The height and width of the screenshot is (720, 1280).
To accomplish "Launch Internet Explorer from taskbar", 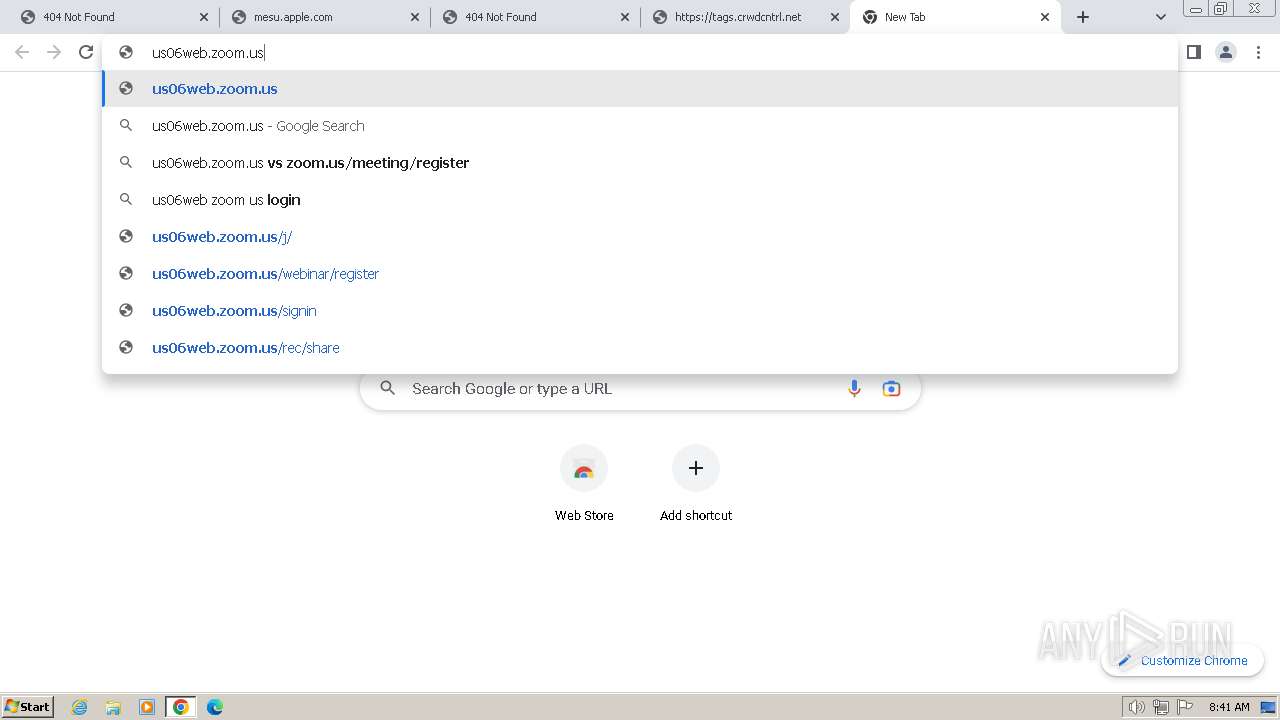I will [x=79, y=707].
